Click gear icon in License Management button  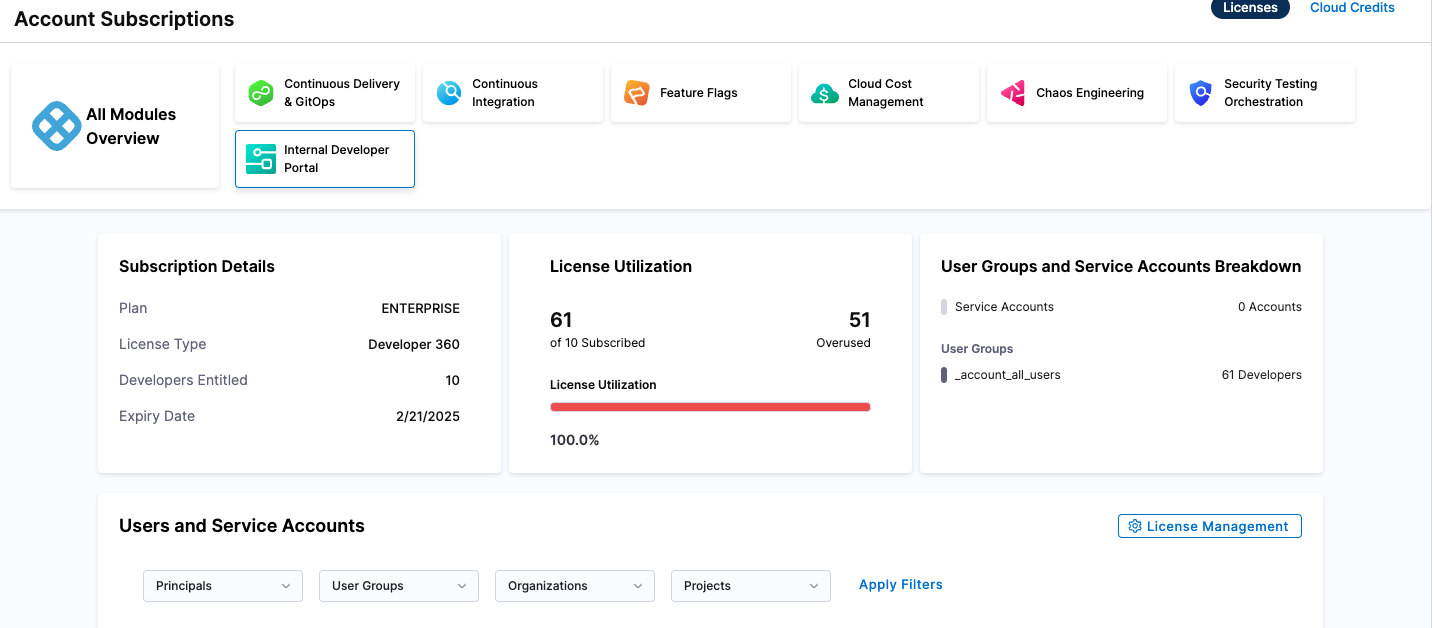tap(1134, 526)
